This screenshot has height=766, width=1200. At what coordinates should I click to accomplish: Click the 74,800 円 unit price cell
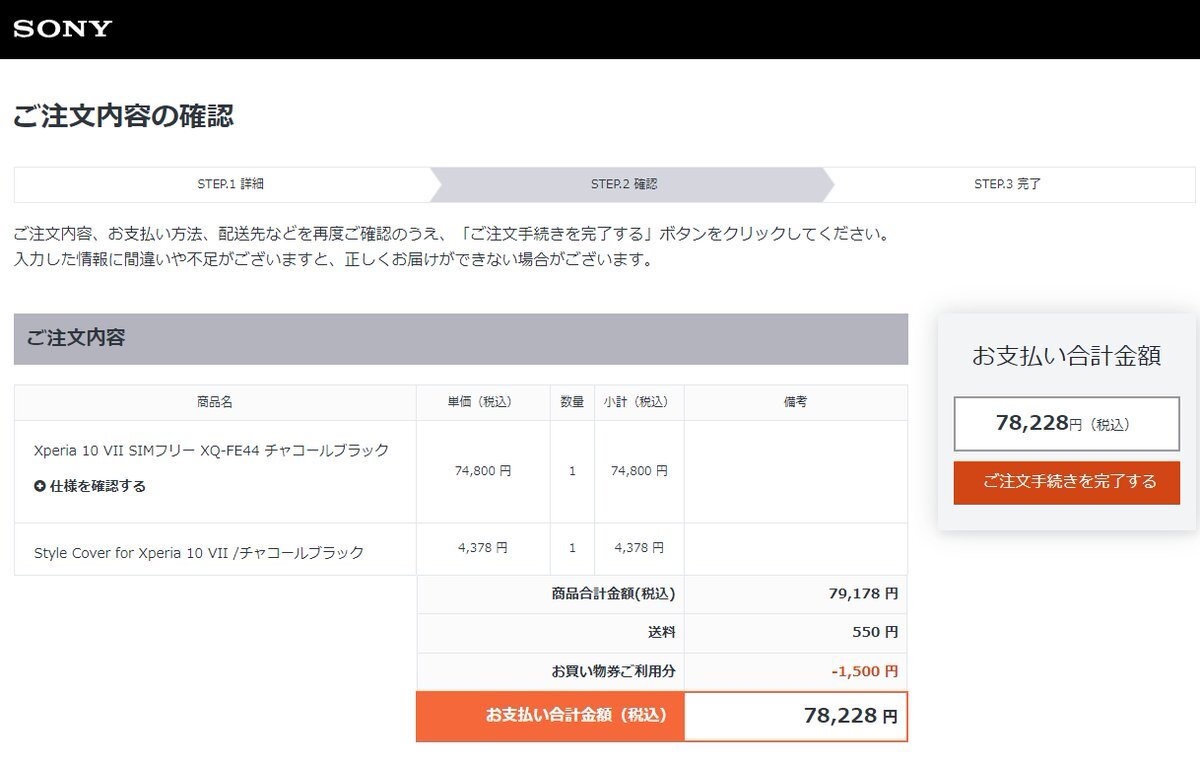[x=482, y=470]
